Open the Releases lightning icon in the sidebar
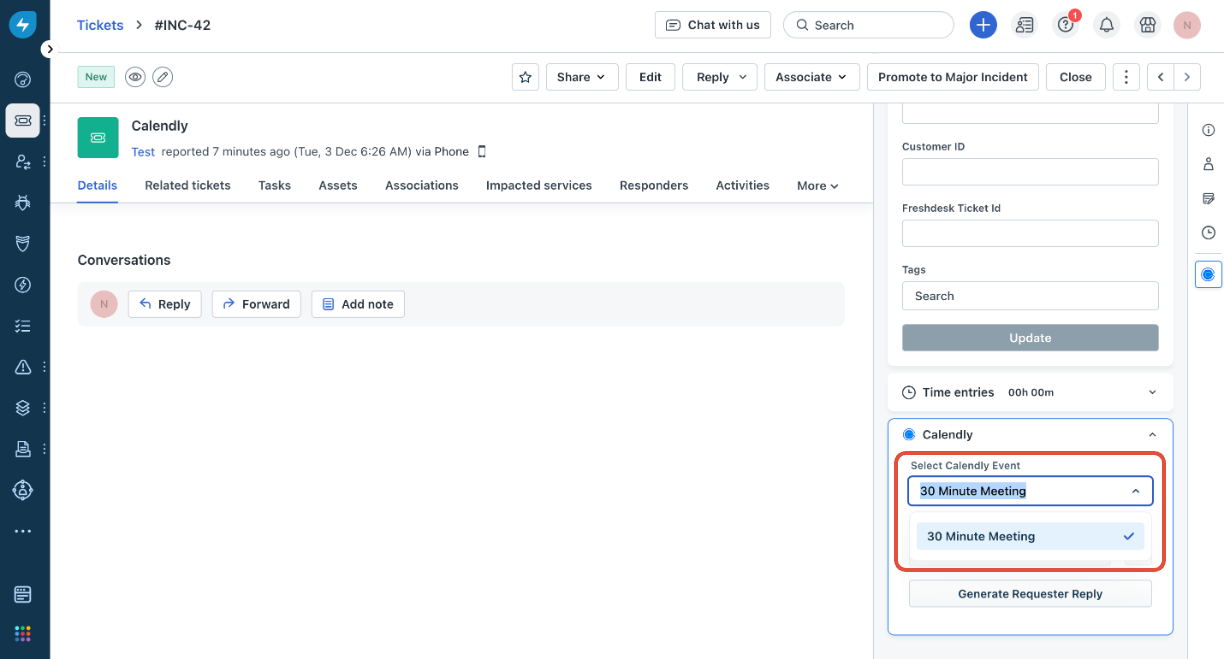Viewport: 1224px width, 659px height. point(23,285)
